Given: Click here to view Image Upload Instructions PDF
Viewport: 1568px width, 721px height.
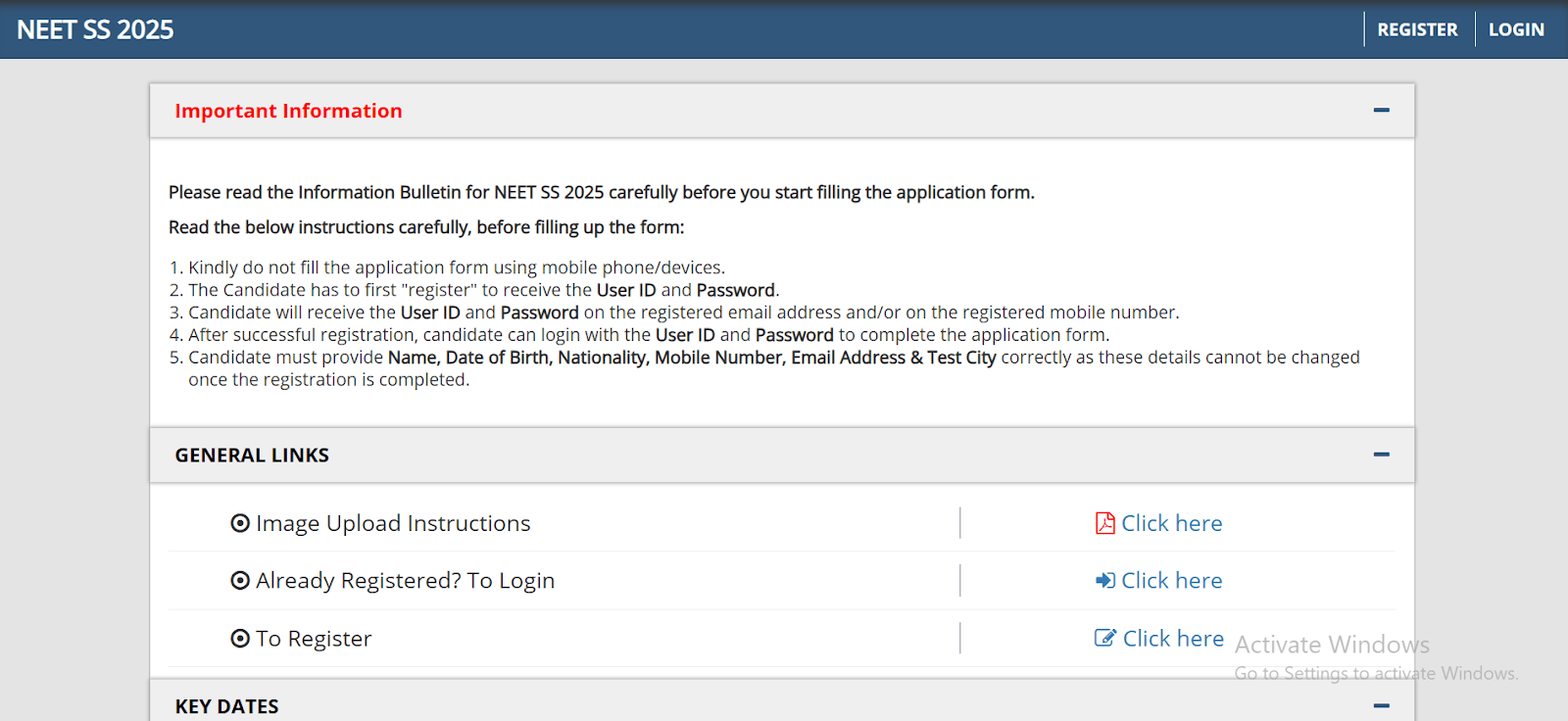Looking at the screenshot, I should pyautogui.click(x=1172, y=522).
